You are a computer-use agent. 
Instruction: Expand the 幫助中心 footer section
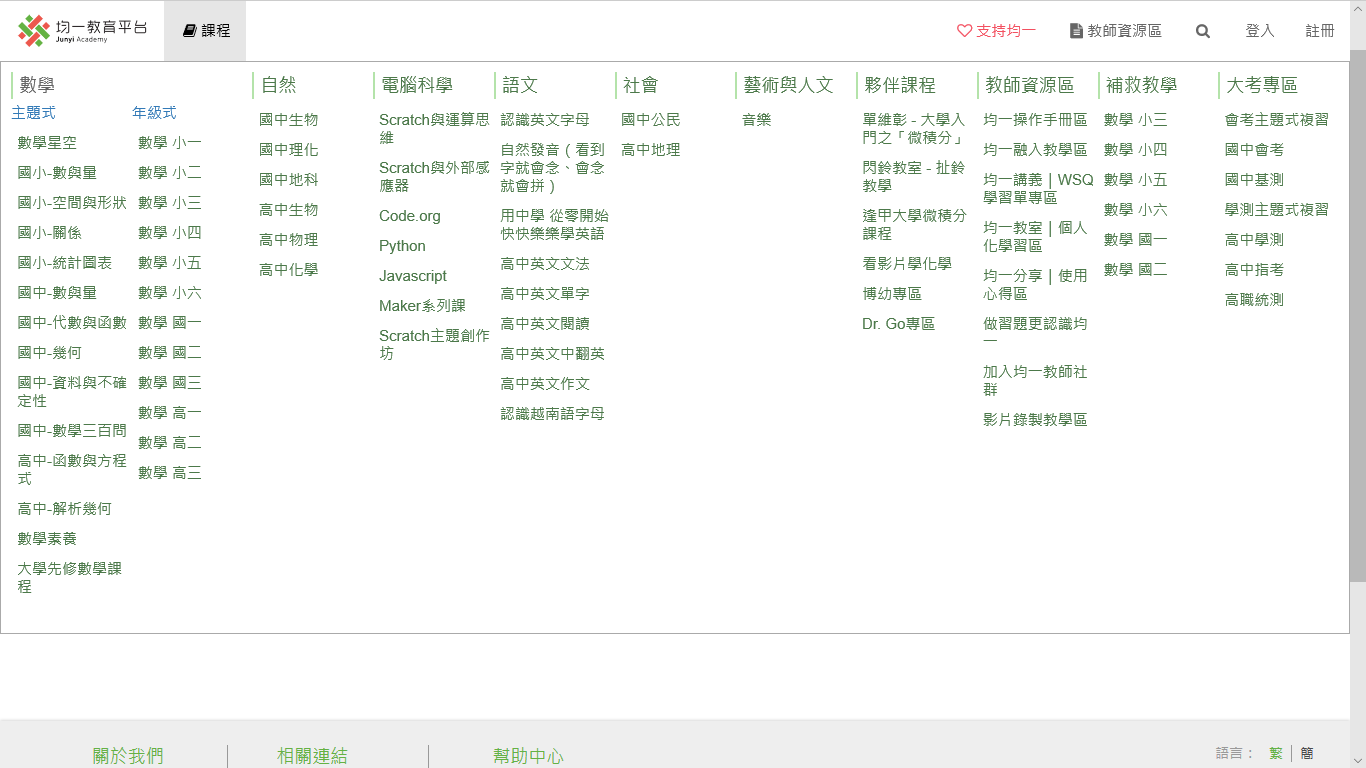pos(528,756)
